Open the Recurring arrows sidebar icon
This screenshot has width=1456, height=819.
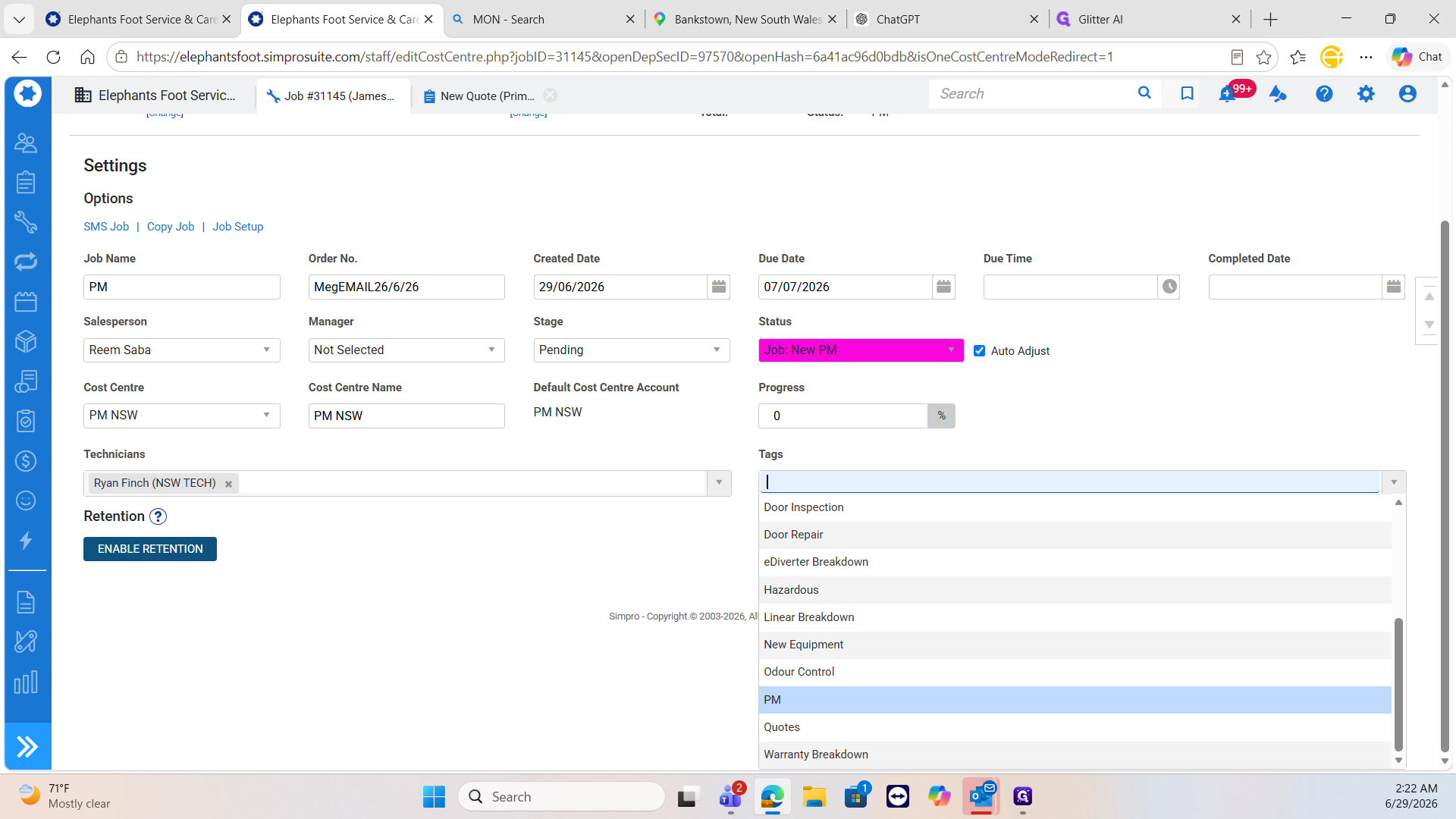click(x=26, y=262)
